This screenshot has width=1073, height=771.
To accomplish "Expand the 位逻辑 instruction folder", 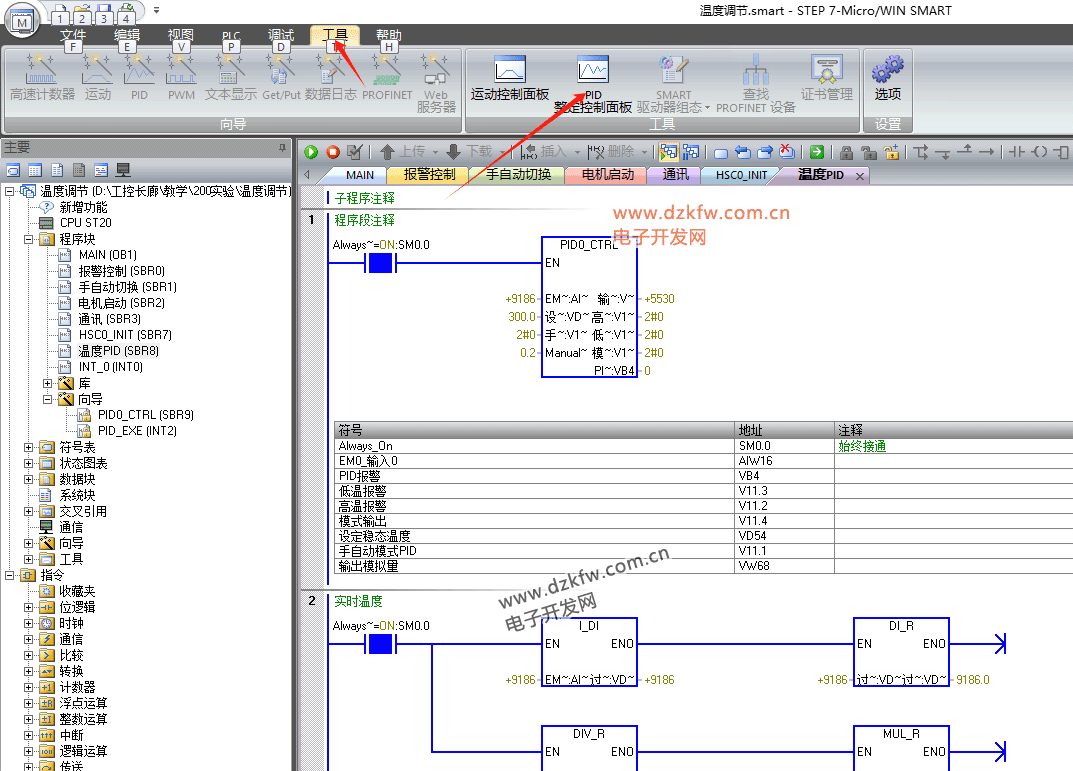I will tap(29, 607).
